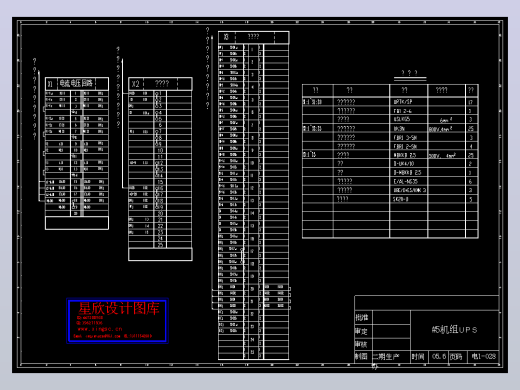The height and width of the screenshot is (390, 520).
Task: Click the "时间" label in title block
Action: click(418, 357)
